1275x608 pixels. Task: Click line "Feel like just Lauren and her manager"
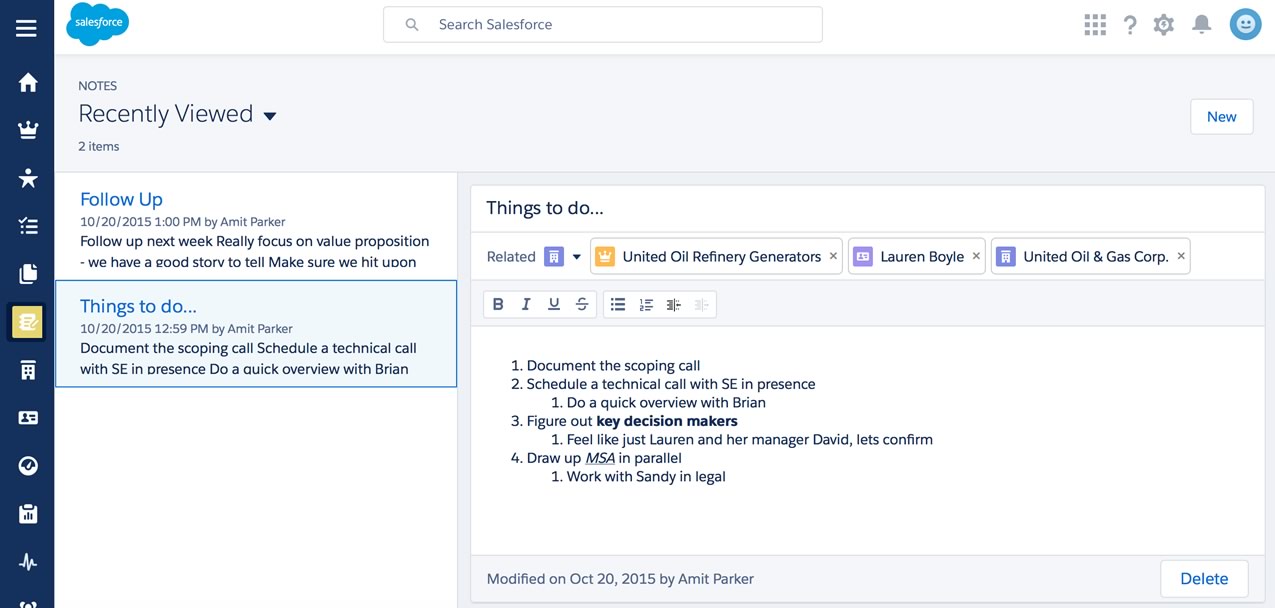coord(750,439)
